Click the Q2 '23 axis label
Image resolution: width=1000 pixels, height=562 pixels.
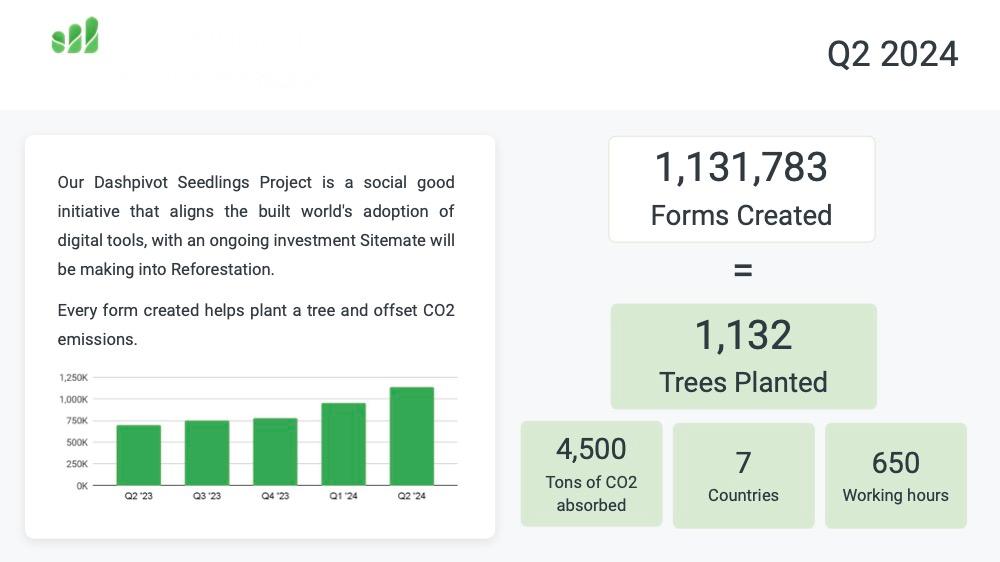138,496
